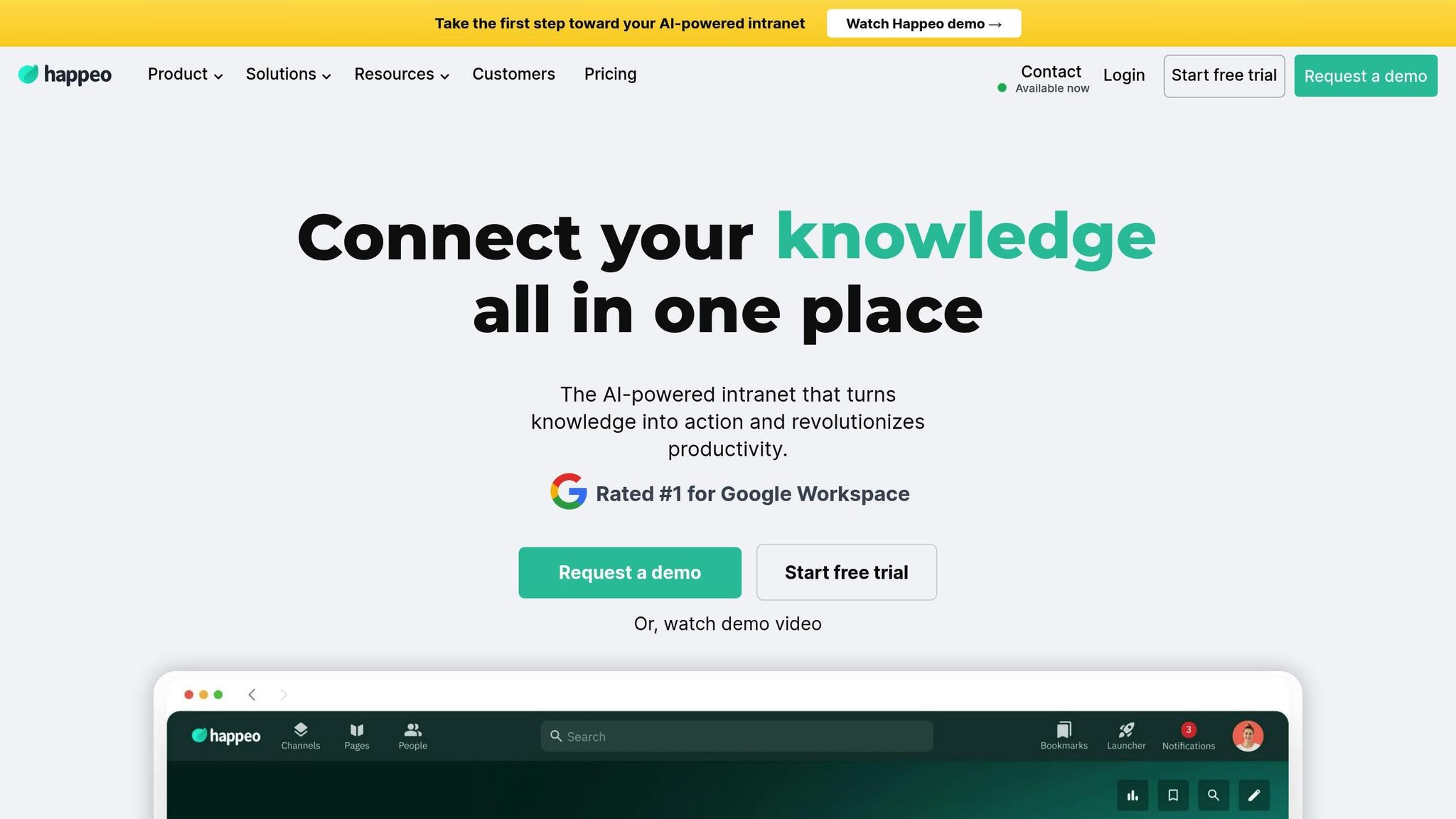Click the forward arrow in the preview window
1456x819 pixels.
point(284,695)
